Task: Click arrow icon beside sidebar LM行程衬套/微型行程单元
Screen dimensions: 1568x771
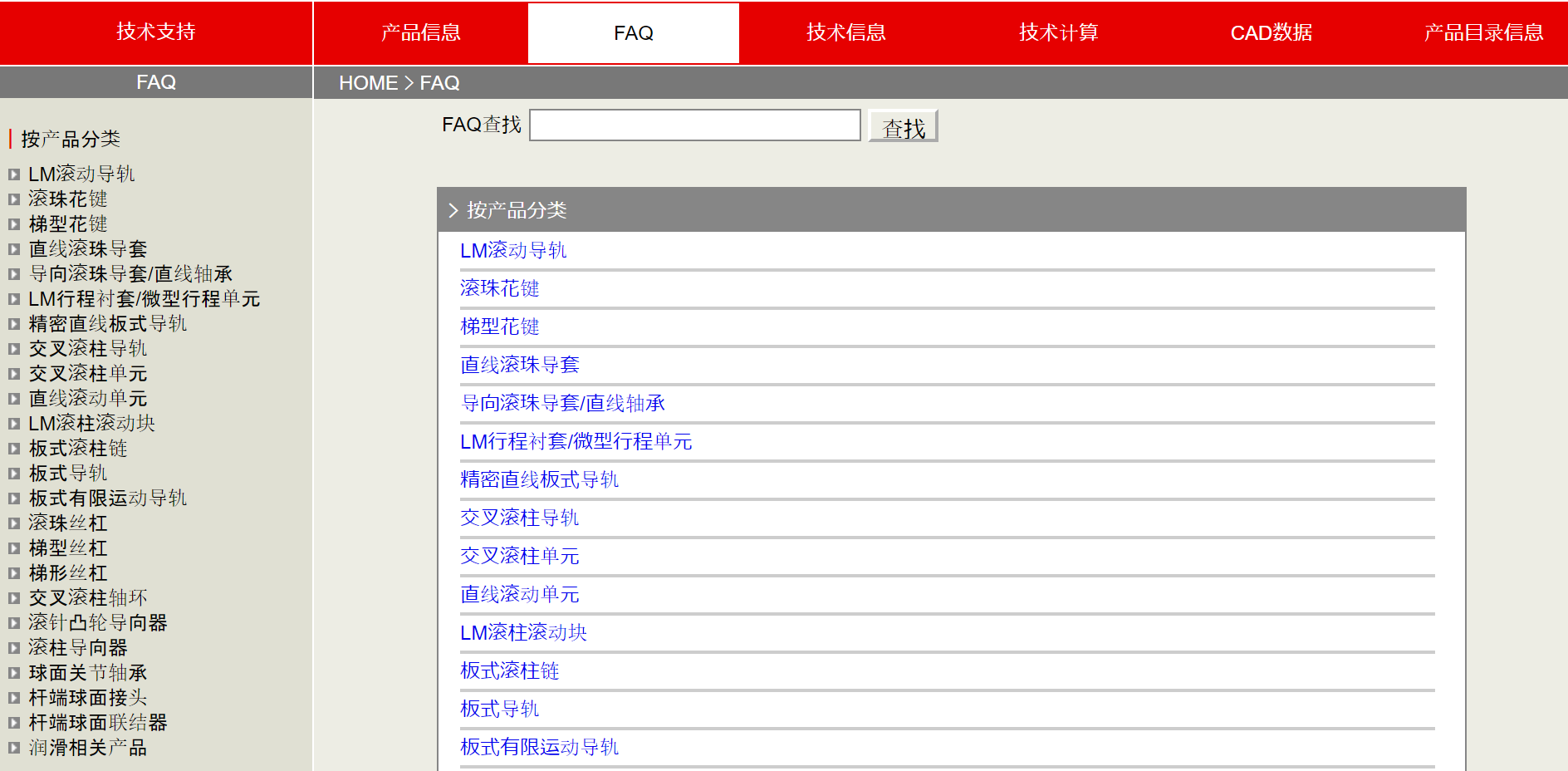Action: point(14,299)
